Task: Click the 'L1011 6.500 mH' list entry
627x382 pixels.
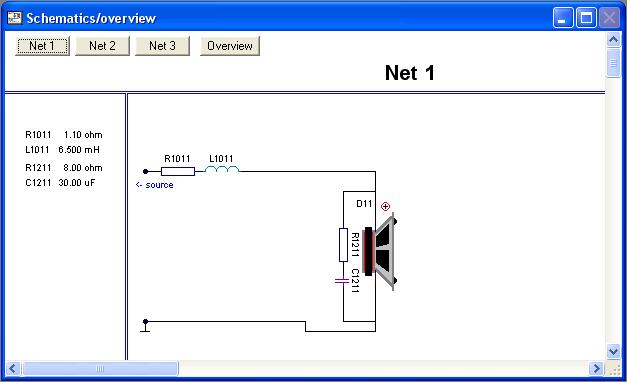Action: pos(62,150)
